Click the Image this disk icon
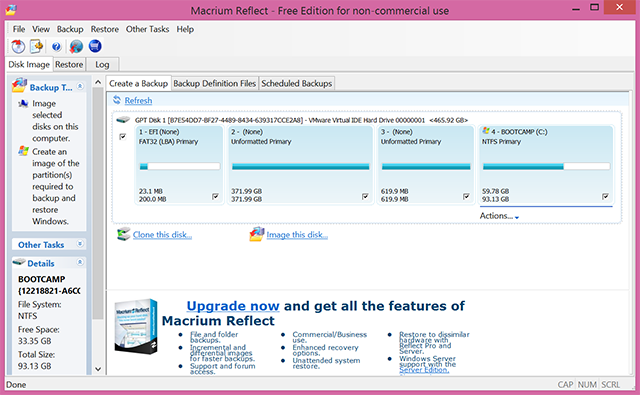The height and width of the screenshot is (395, 640). coord(257,234)
